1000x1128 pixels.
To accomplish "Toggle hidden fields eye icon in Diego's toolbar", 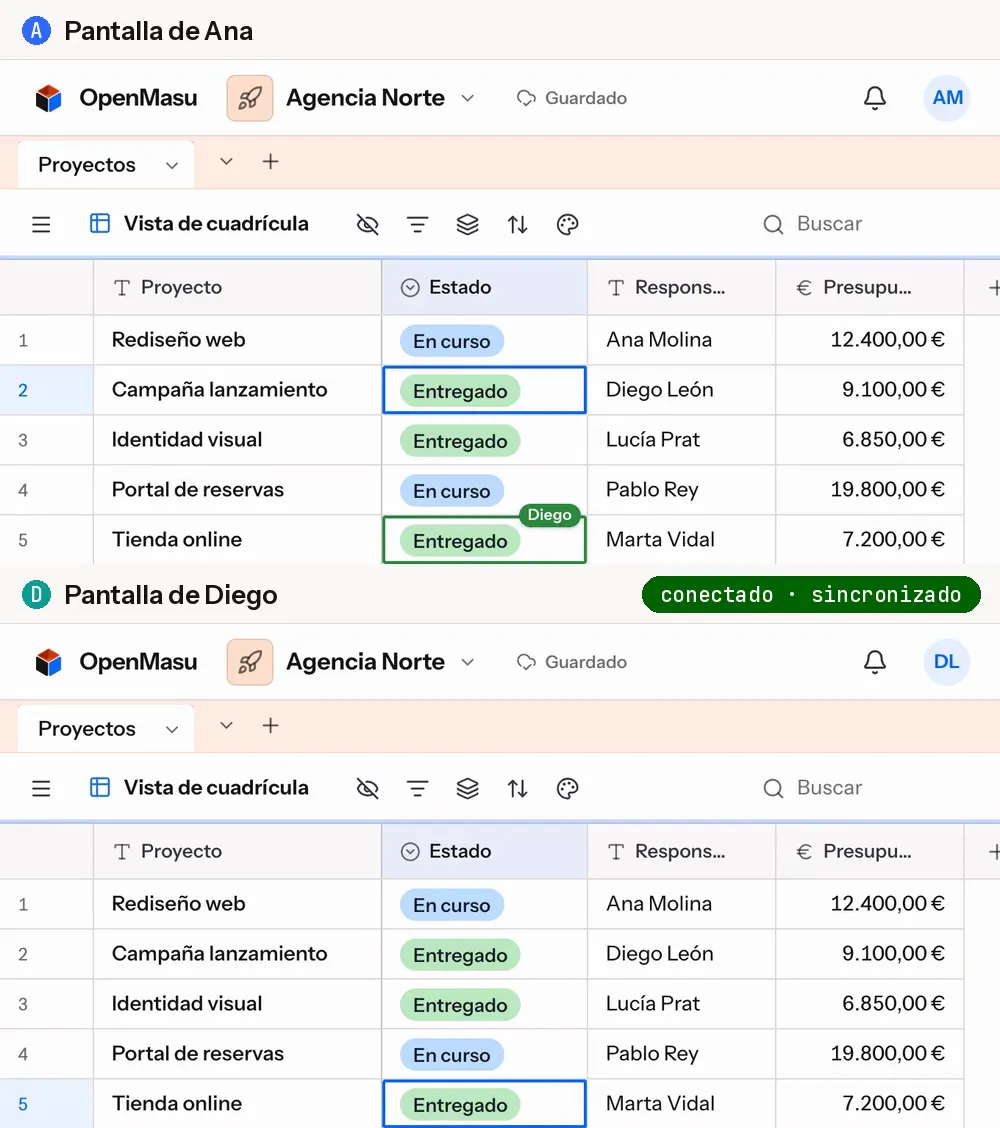I will pyautogui.click(x=368, y=788).
